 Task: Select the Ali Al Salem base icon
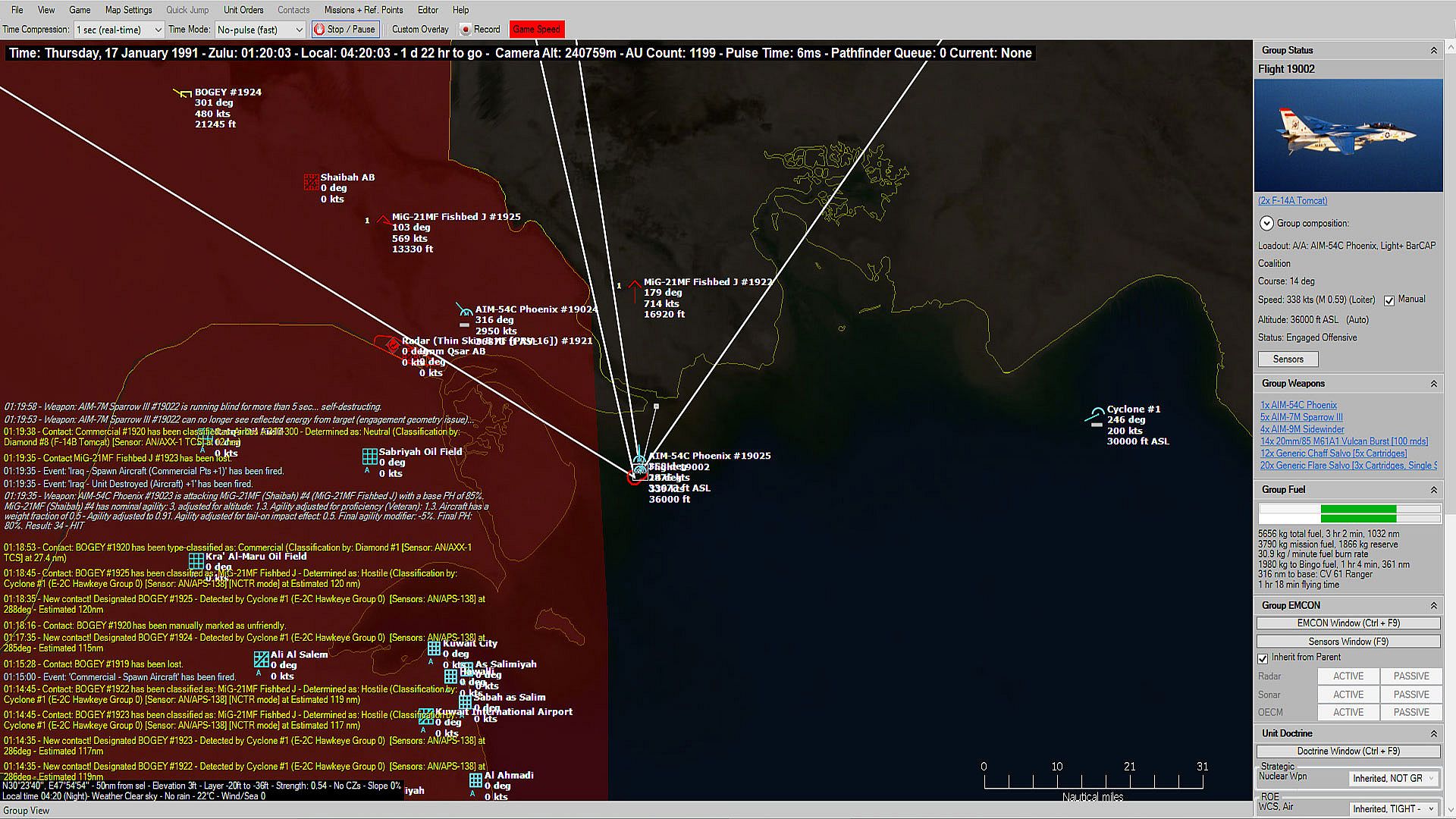coord(262,659)
